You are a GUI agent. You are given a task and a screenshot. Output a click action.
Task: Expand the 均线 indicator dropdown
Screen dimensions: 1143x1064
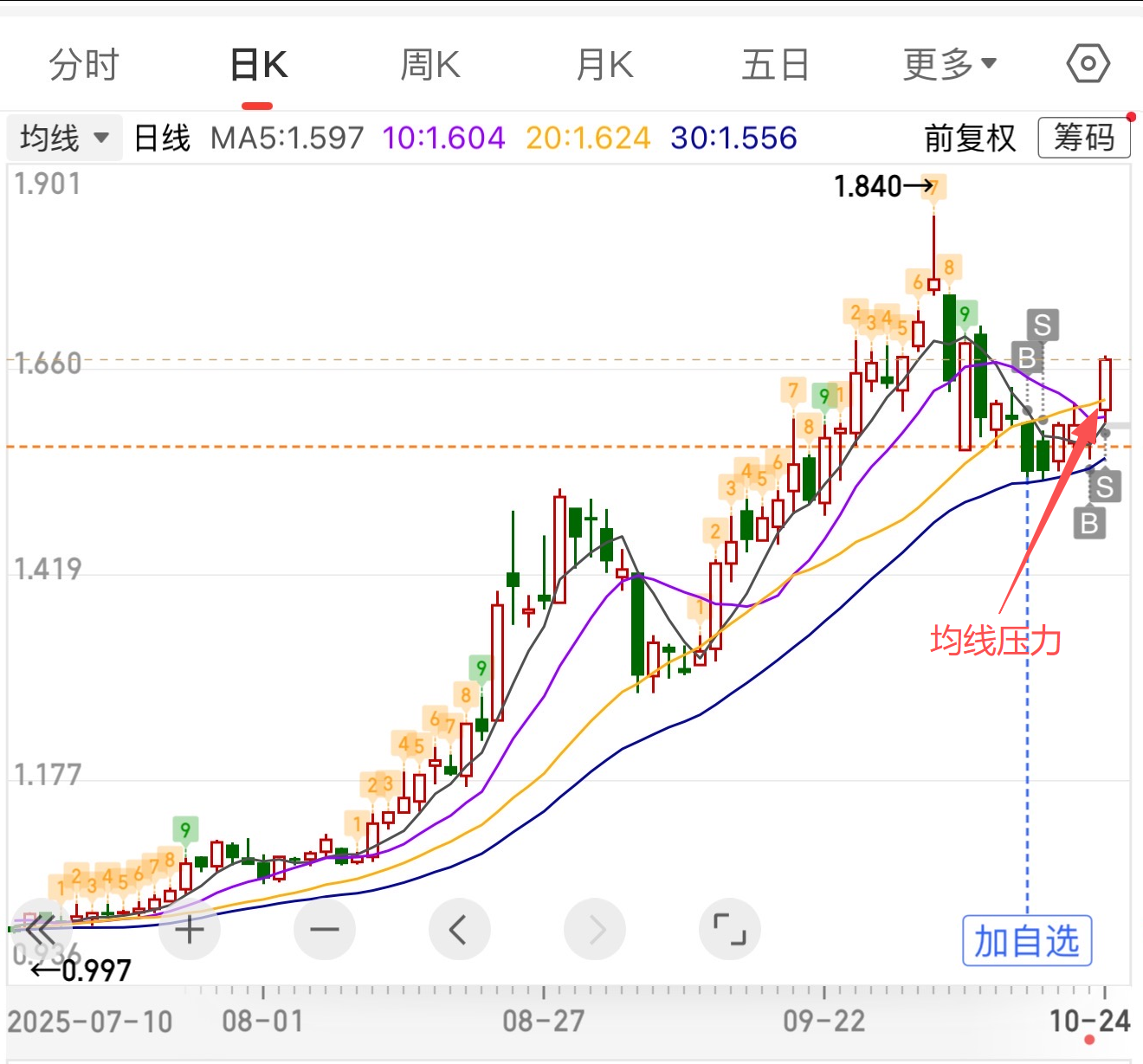64,138
